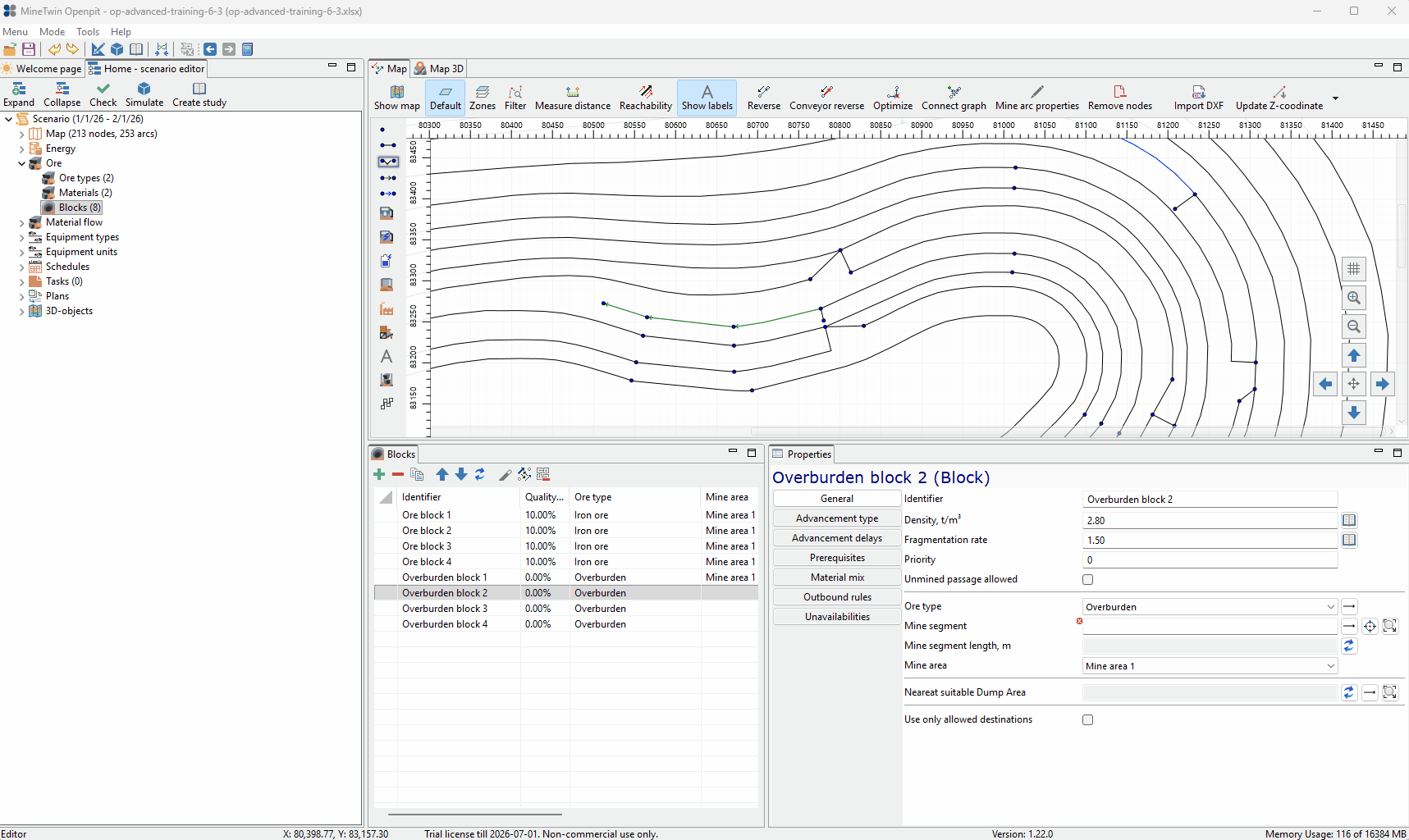Open Unavailabilities section
The height and width of the screenshot is (840, 1409).
tap(837, 617)
